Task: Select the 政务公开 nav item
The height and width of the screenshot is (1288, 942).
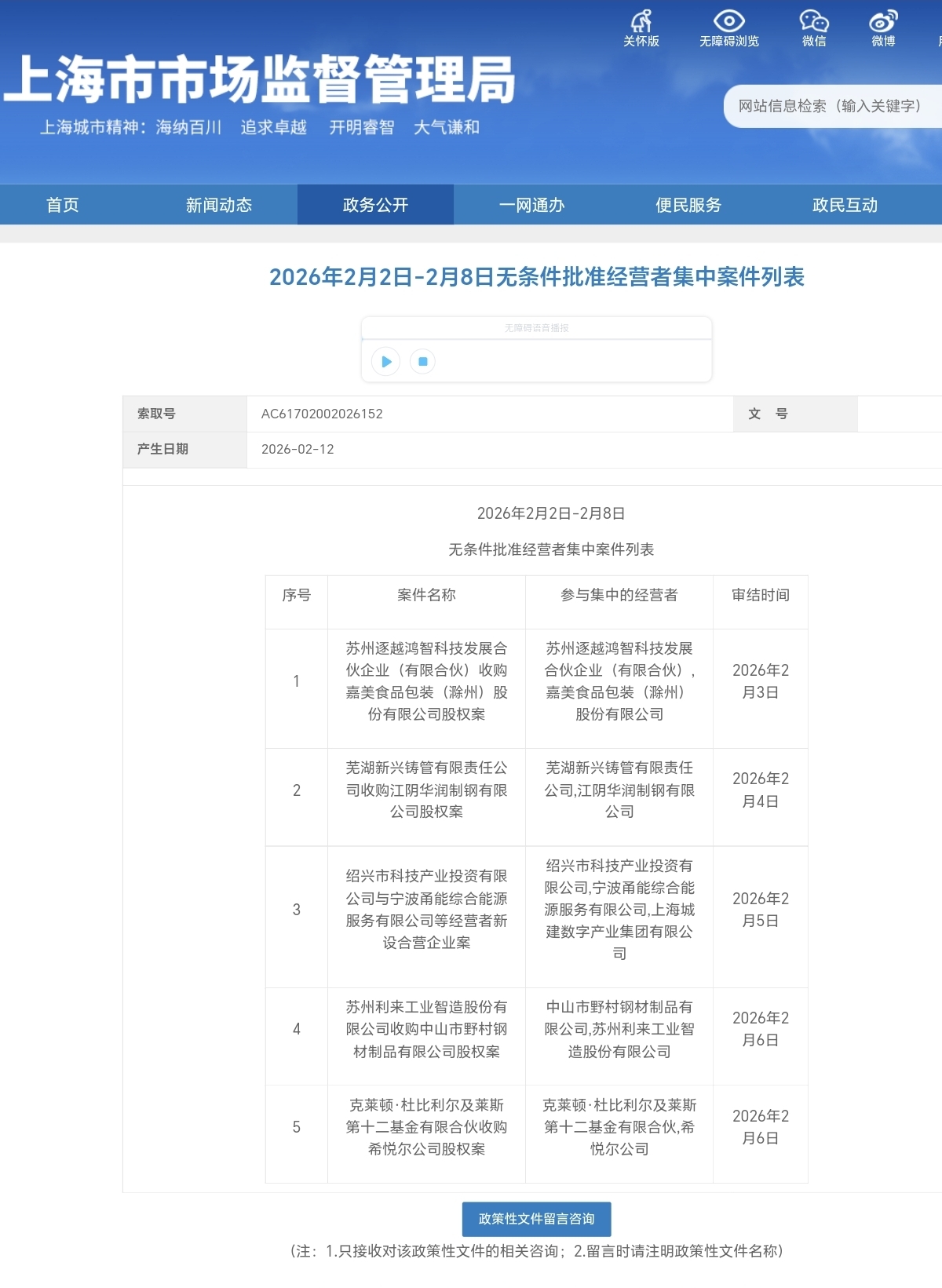Action: pos(375,205)
